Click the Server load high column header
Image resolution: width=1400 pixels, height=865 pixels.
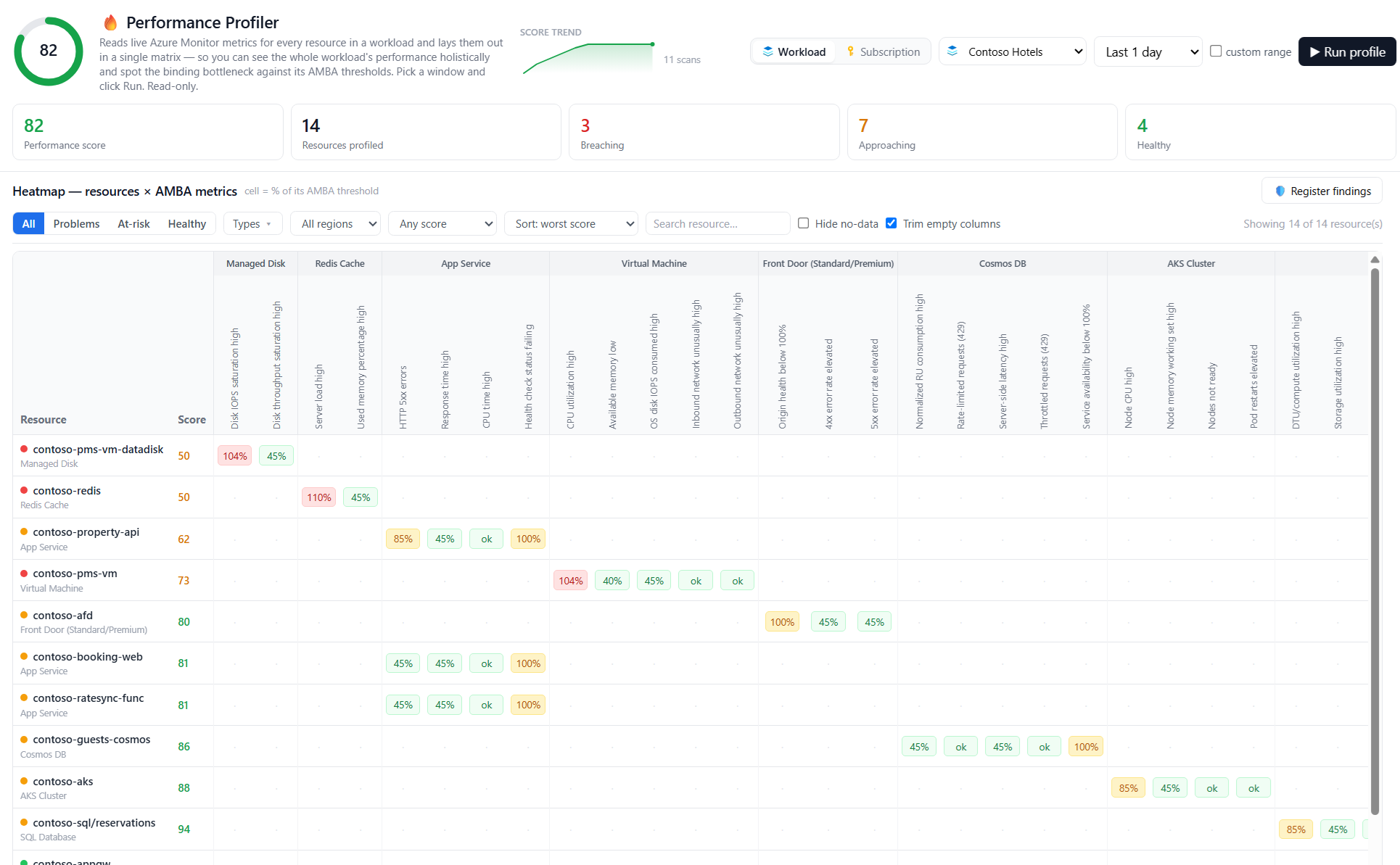[318, 396]
